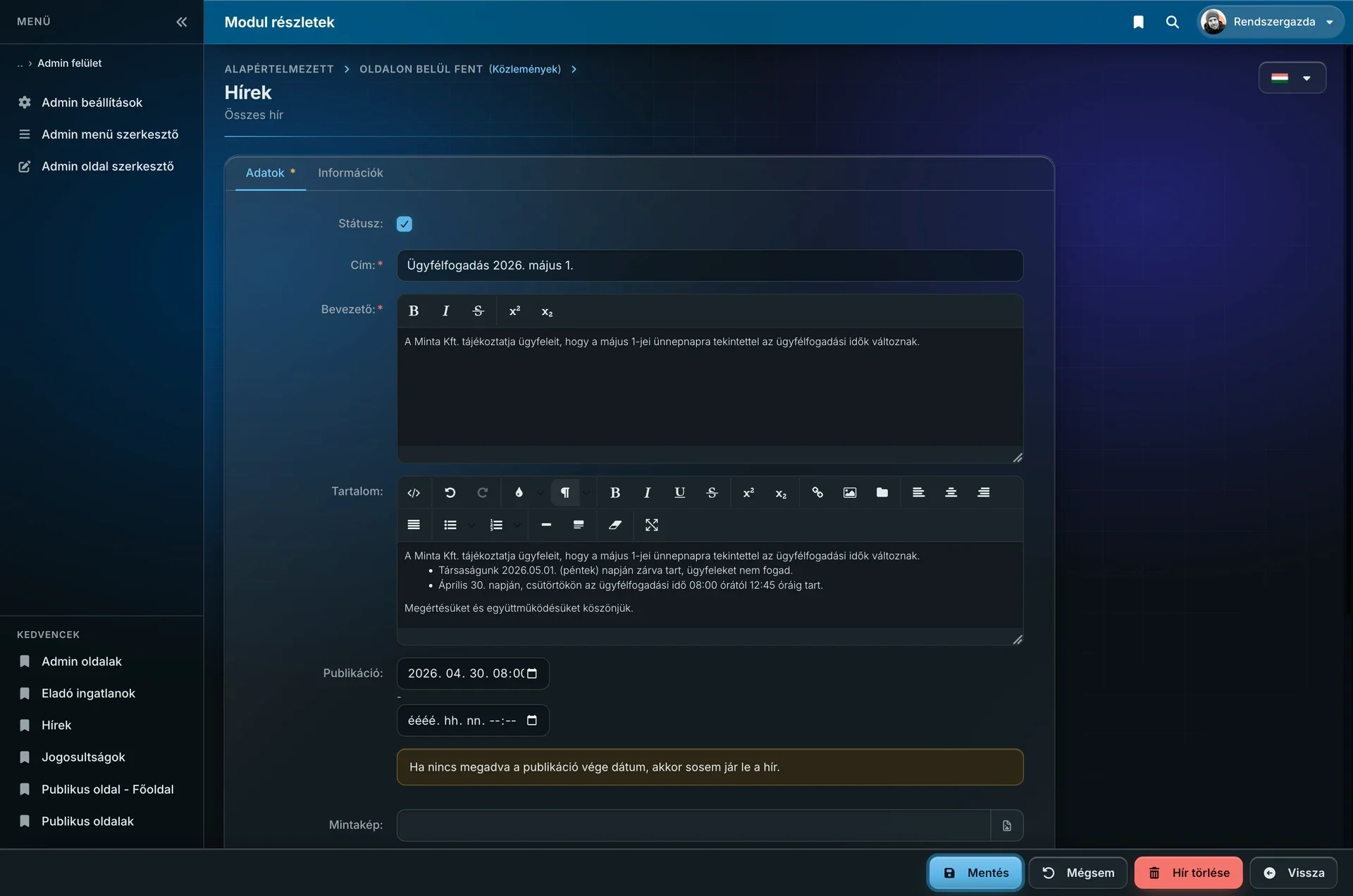The width and height of the screenshot is (1353, 896).
Task: Select the Adatok tab
Action: 271,173
